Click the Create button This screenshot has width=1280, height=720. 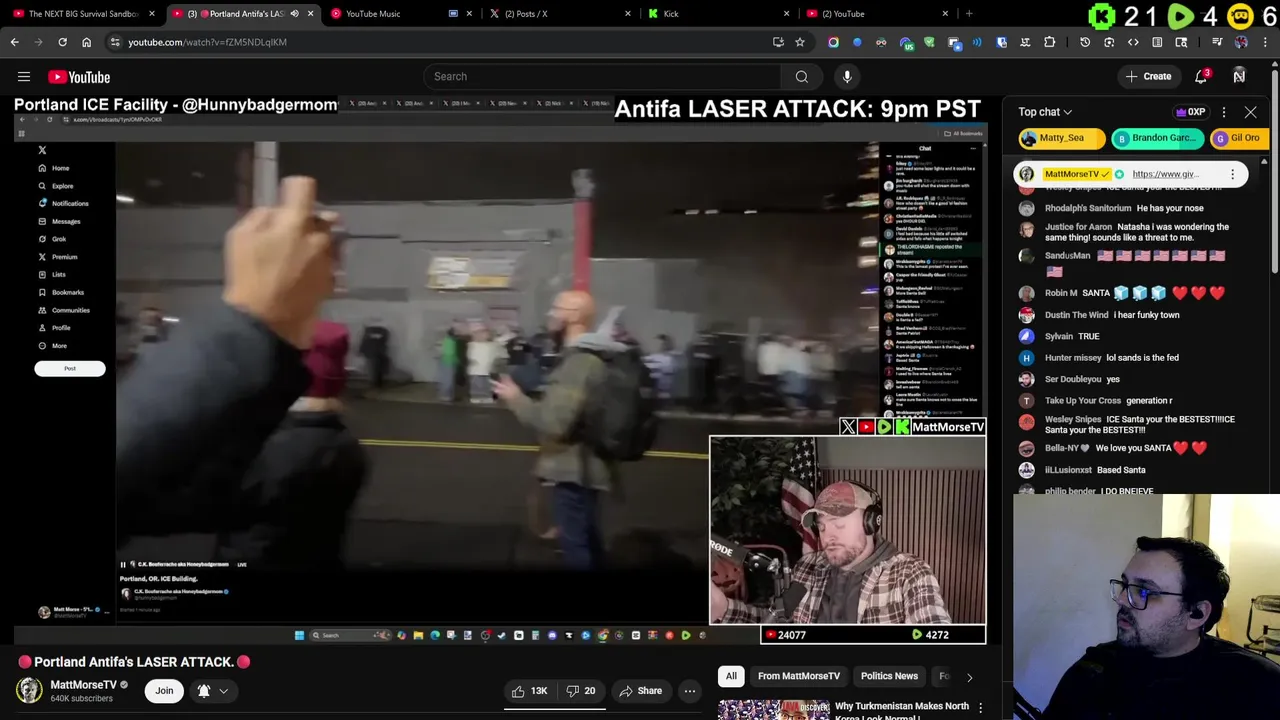point(1148,77)
